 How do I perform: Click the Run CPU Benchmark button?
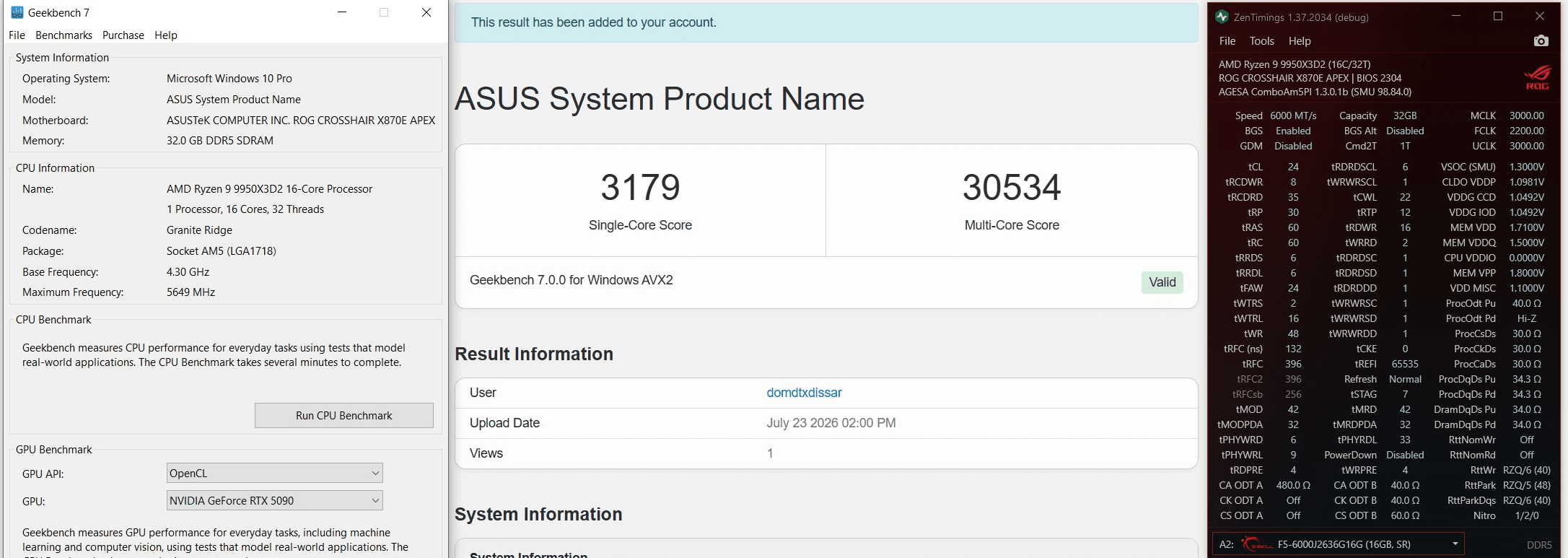coord(344,416)
